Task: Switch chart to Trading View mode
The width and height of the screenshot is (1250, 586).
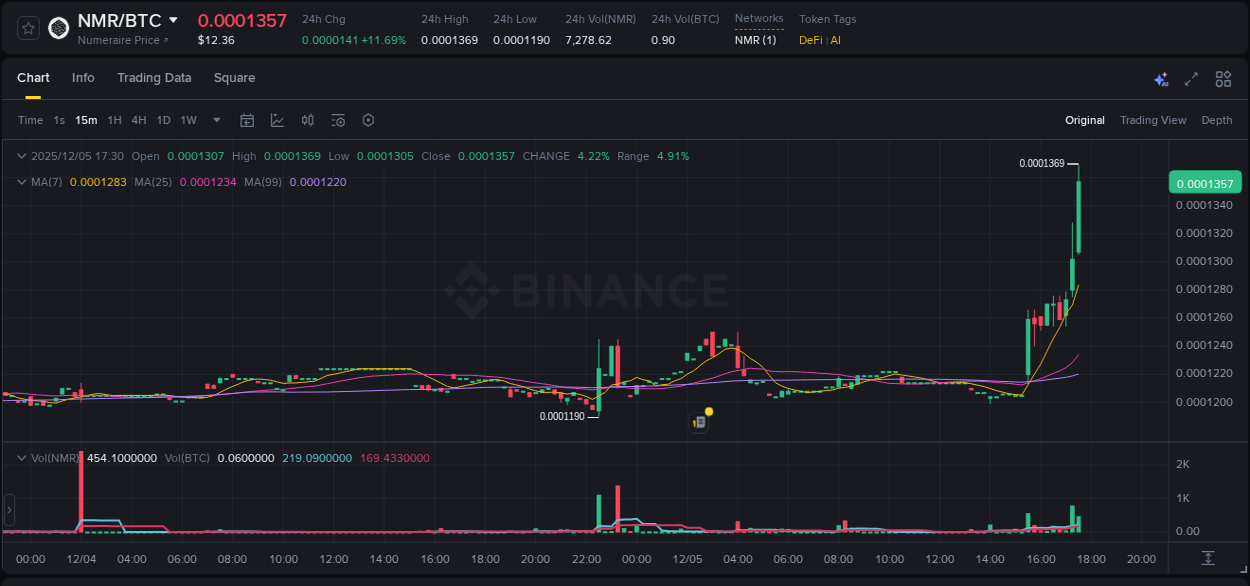Action: (x=1153, y=120)
